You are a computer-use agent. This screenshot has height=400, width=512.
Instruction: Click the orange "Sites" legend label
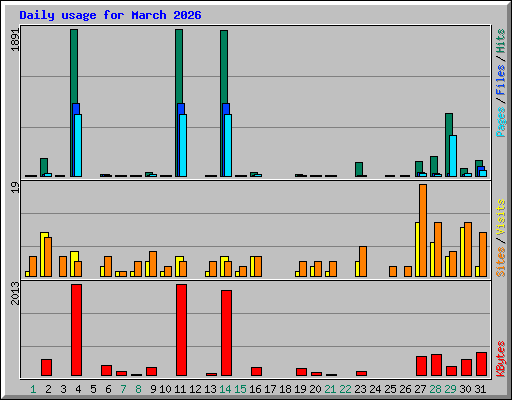click(x=501, y=262)
